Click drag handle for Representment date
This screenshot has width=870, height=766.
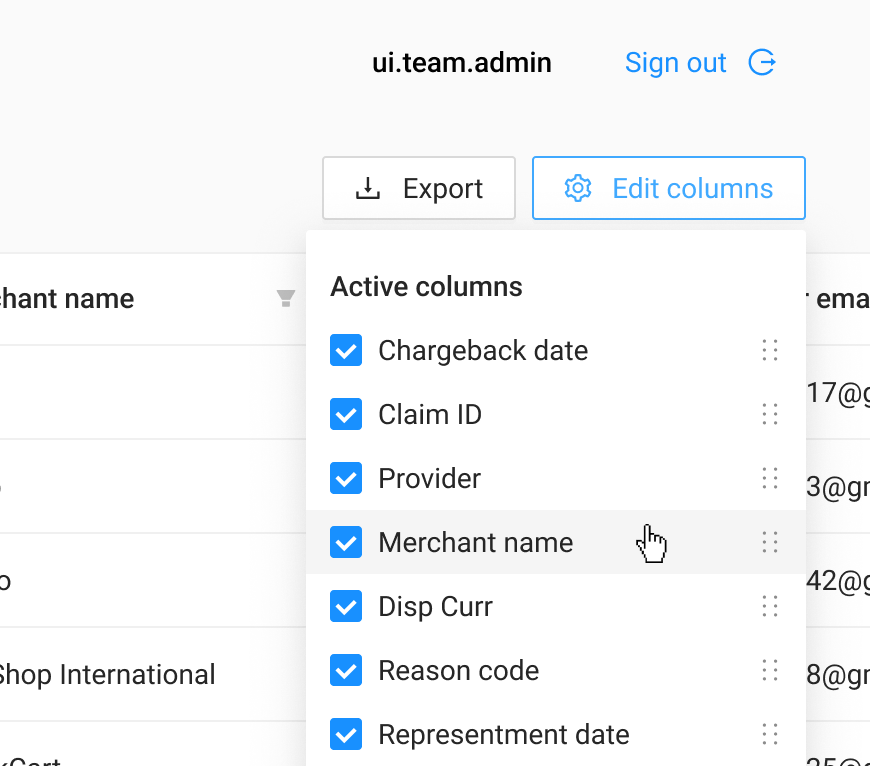(x=770, y=734)
